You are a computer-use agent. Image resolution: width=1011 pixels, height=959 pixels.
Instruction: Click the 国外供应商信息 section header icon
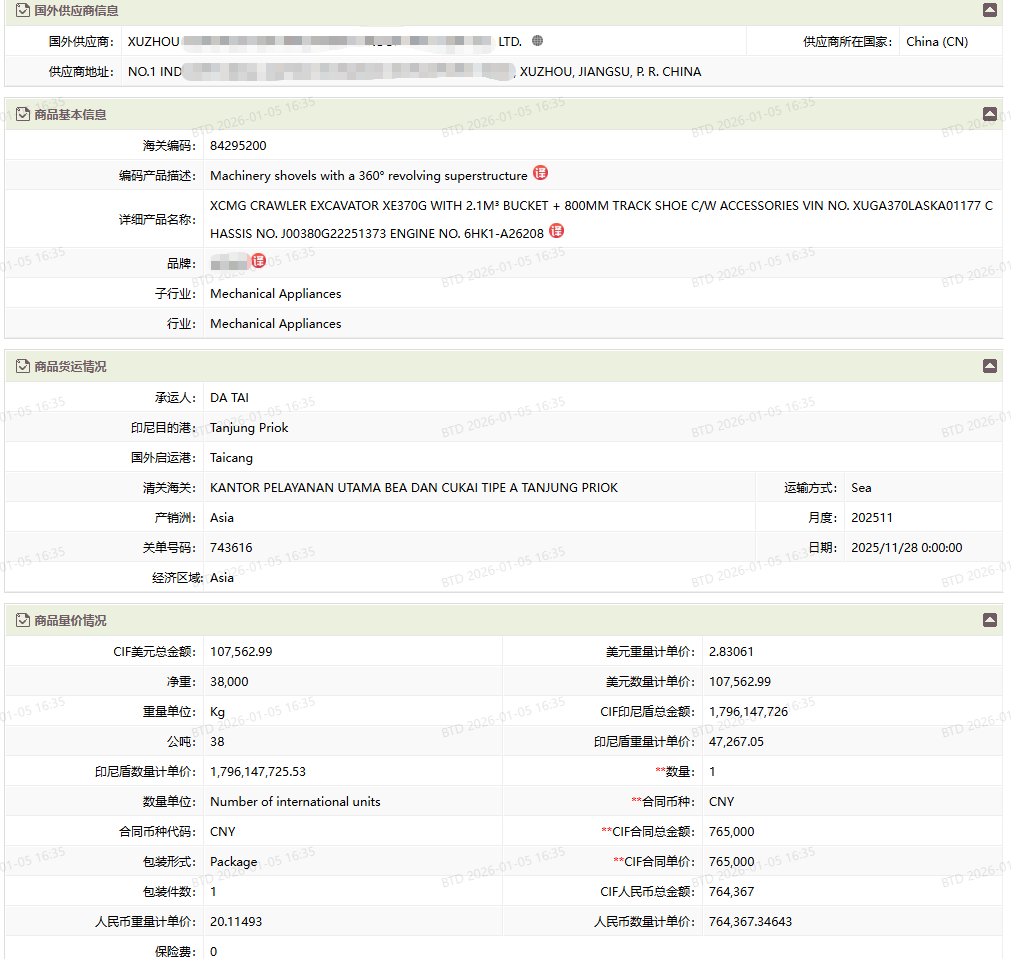tap(22, 10)
